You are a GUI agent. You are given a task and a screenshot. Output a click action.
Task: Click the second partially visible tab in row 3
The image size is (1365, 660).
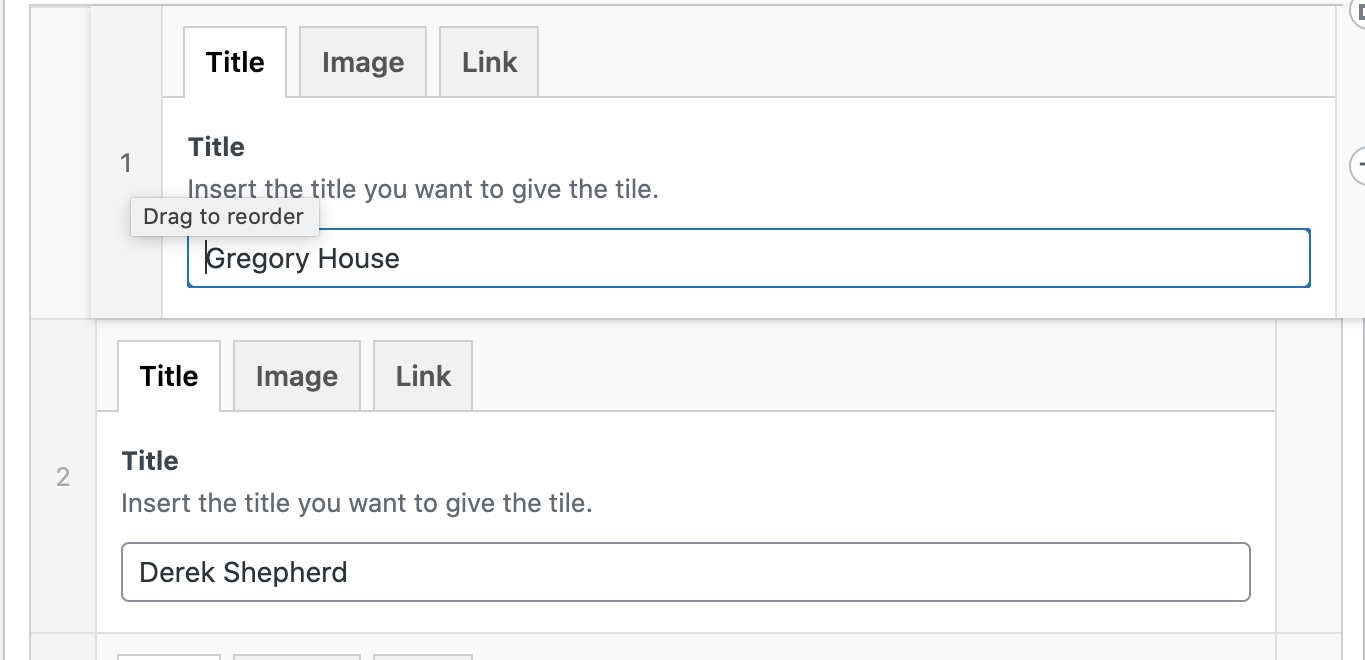click(x=297, y=656)
